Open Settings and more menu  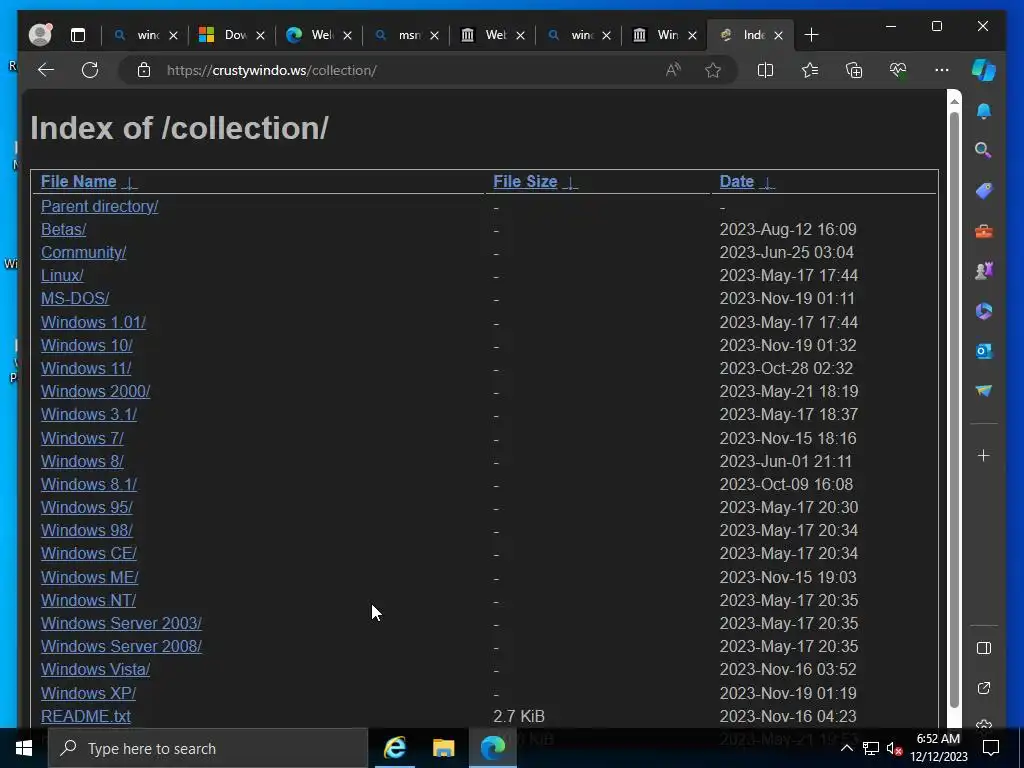point(942,70)
